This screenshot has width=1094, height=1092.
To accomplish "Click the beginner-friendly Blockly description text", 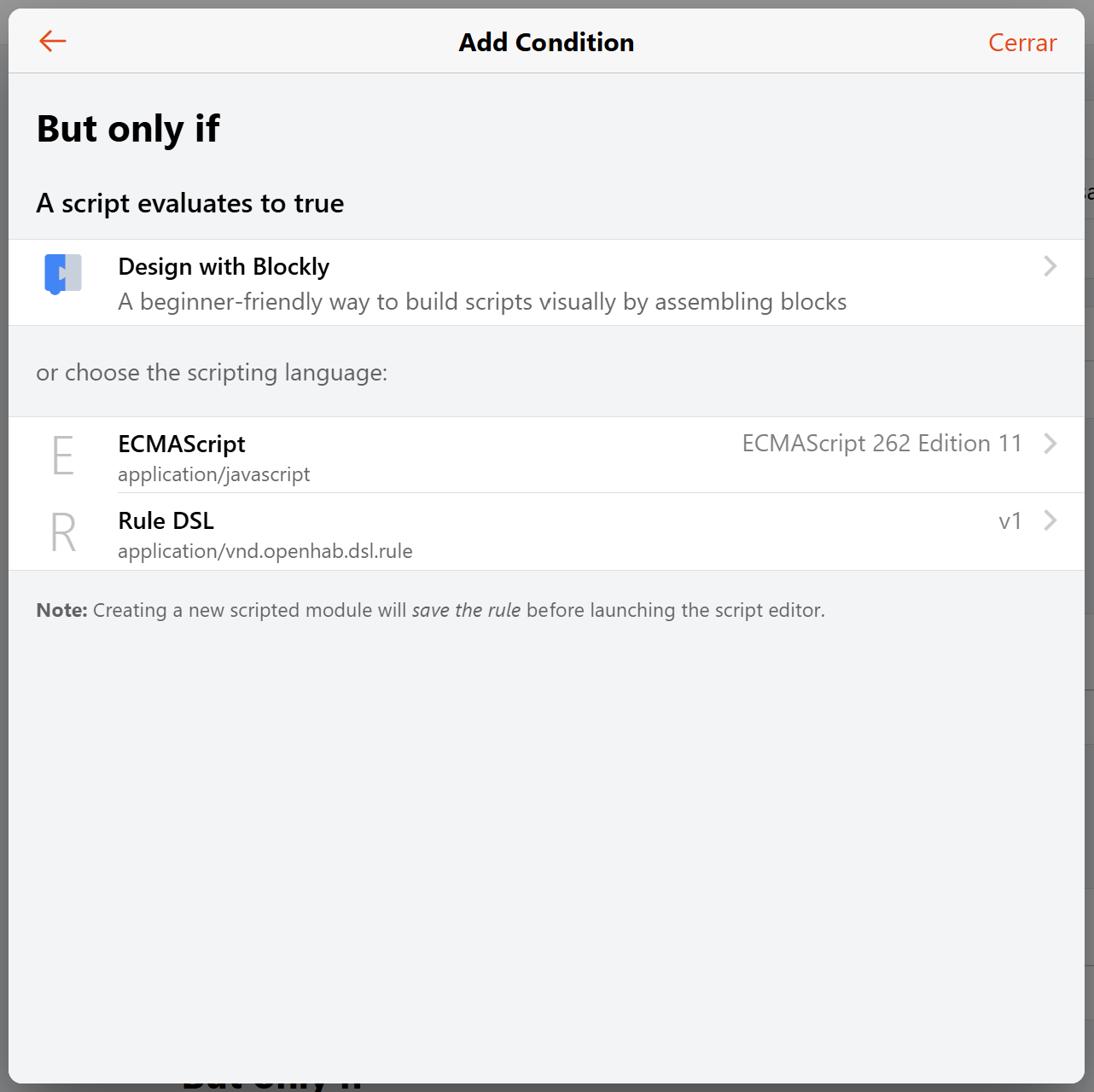I will pos(482,302).
